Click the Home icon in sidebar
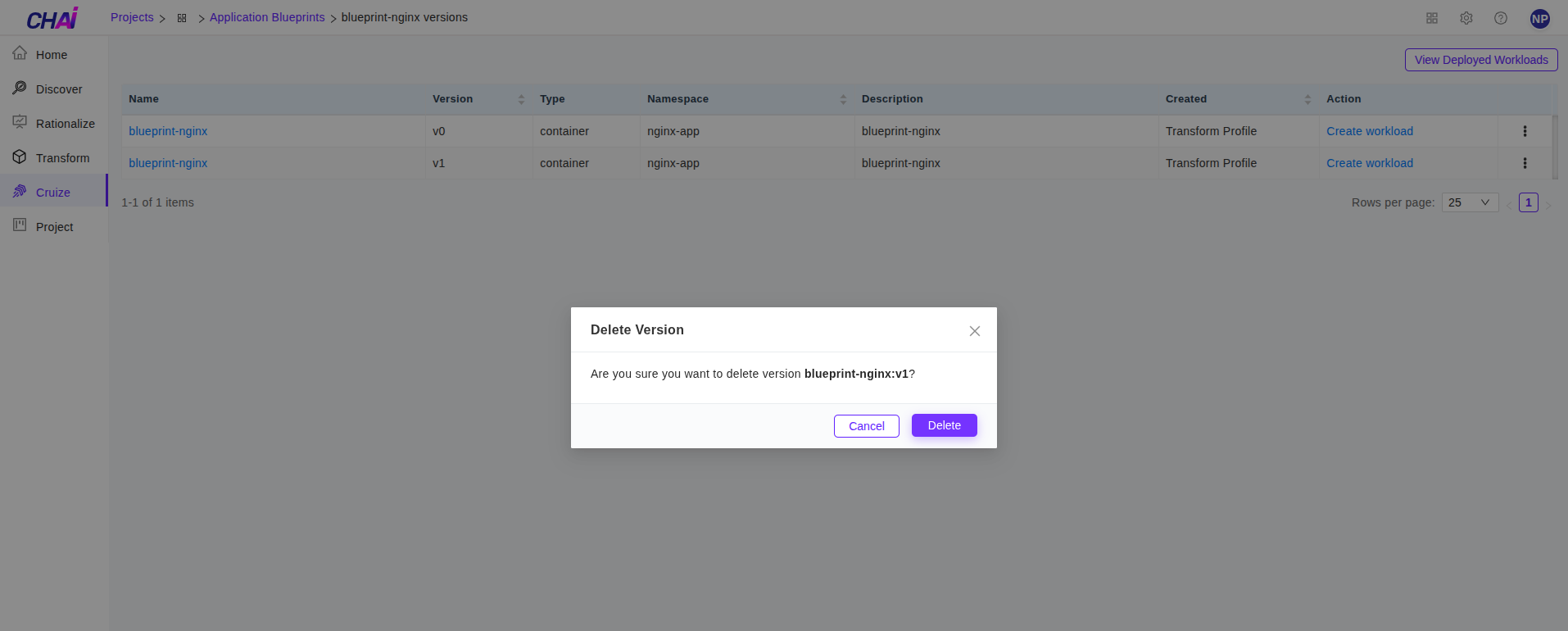The width and height of the screenshot is (1568, 631). tap(20, 54)
